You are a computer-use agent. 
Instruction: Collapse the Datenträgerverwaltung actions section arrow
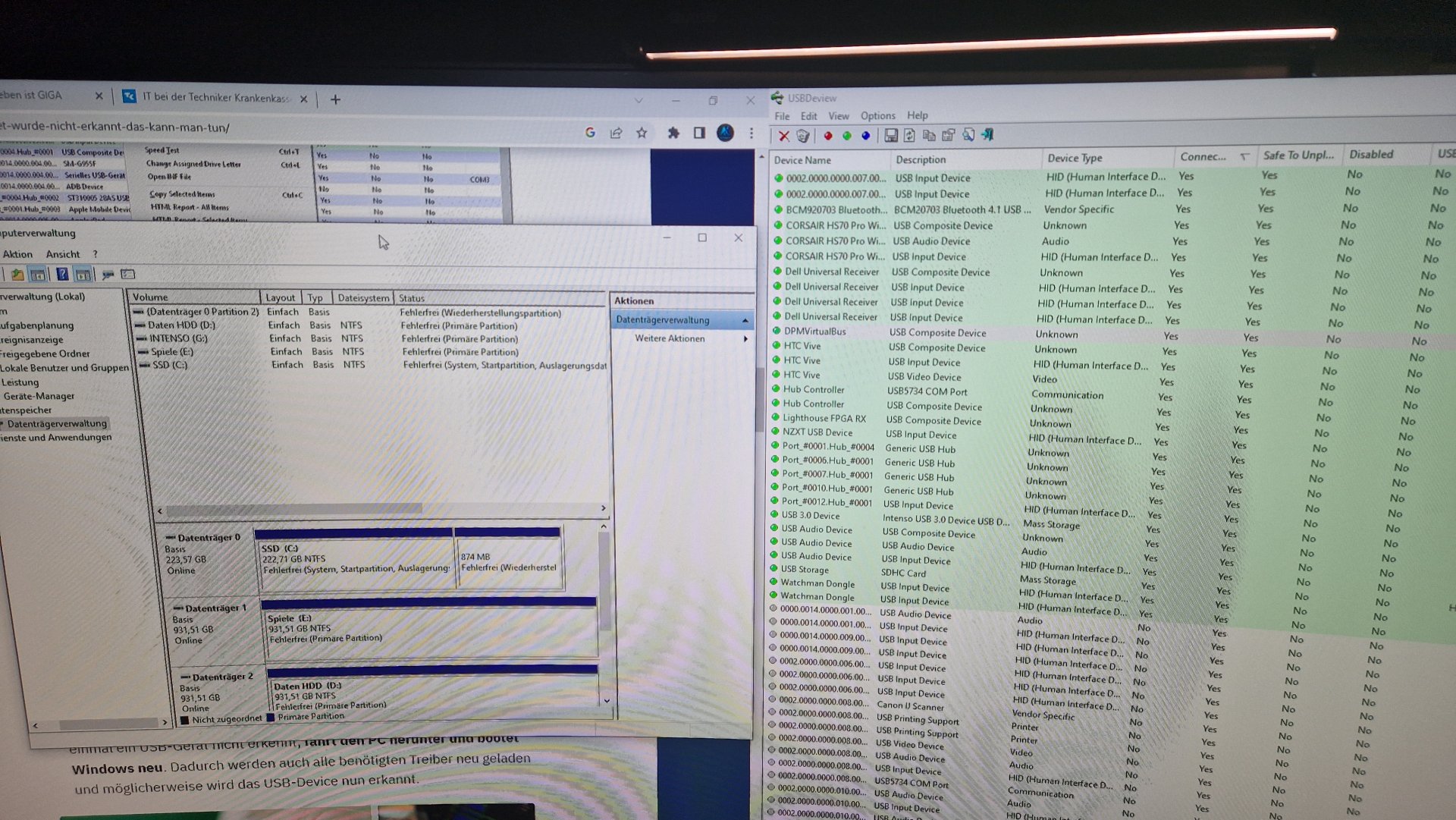745,321
